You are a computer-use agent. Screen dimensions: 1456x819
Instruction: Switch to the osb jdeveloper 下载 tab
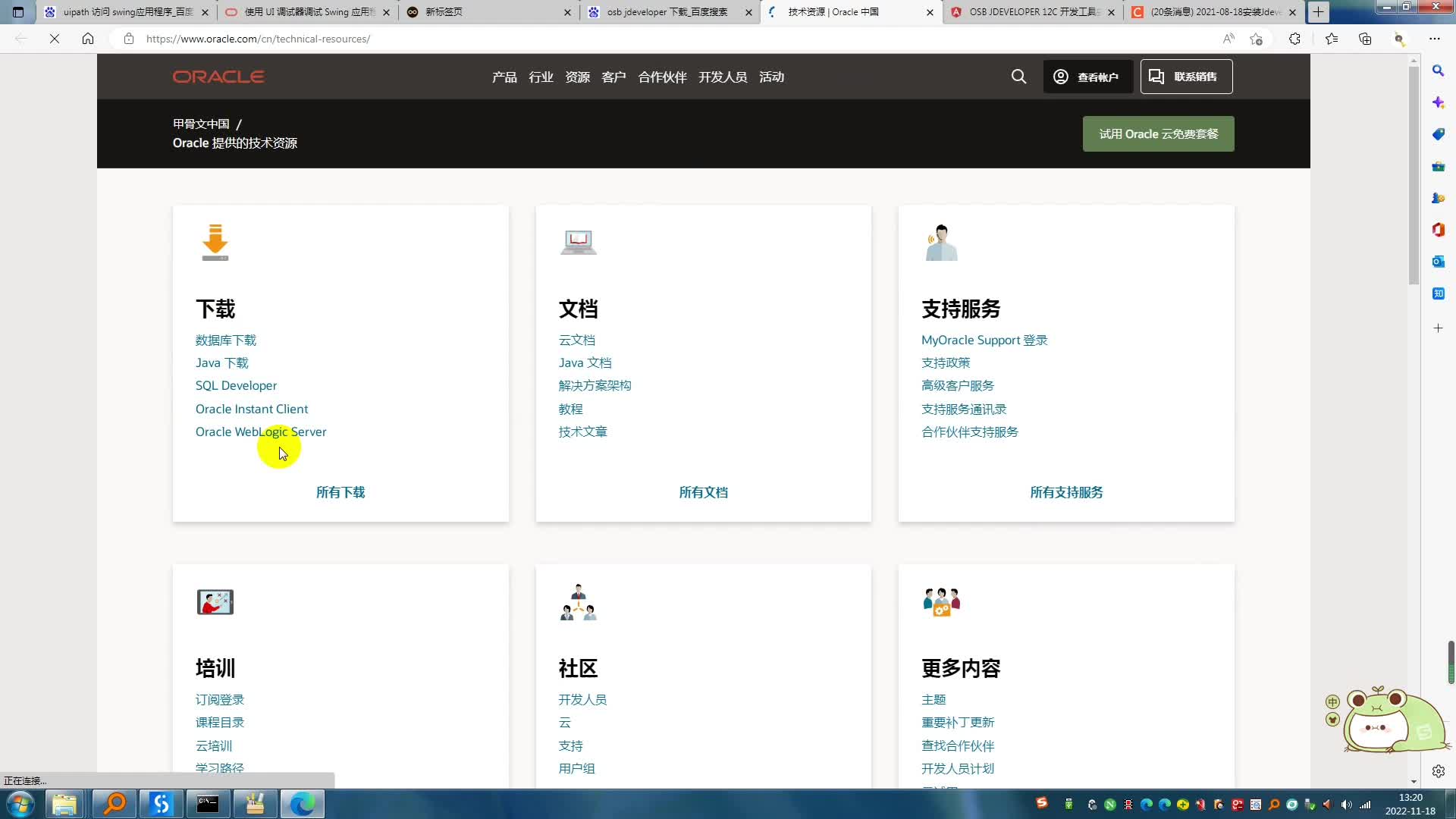670,12
